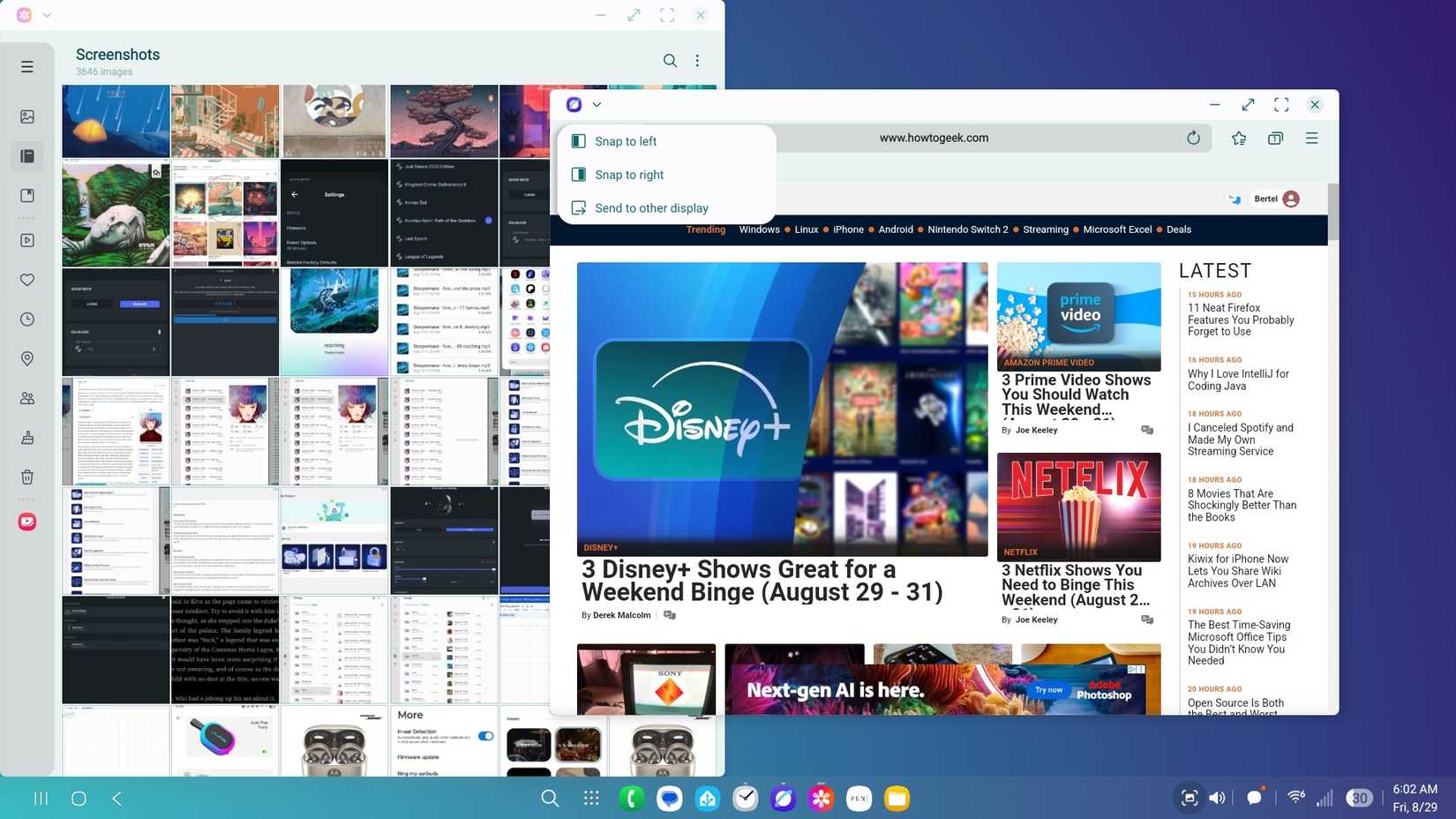Screen dimensions: 1456x819
Task: Toggle the blue detection switch
Action: click(485, 733)
